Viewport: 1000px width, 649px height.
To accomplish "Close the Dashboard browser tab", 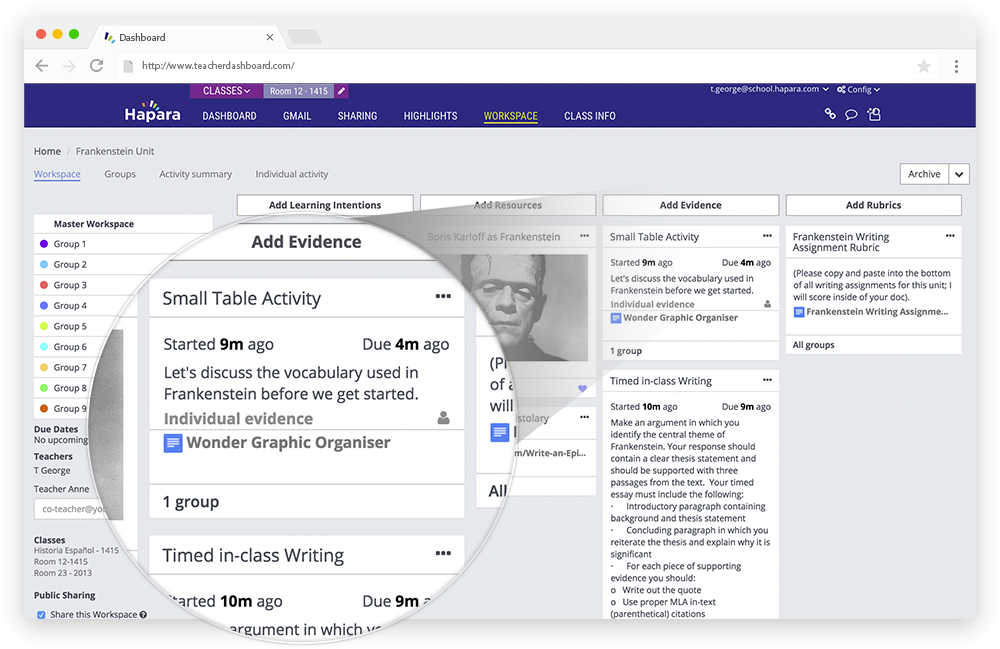I will [270, 37].
